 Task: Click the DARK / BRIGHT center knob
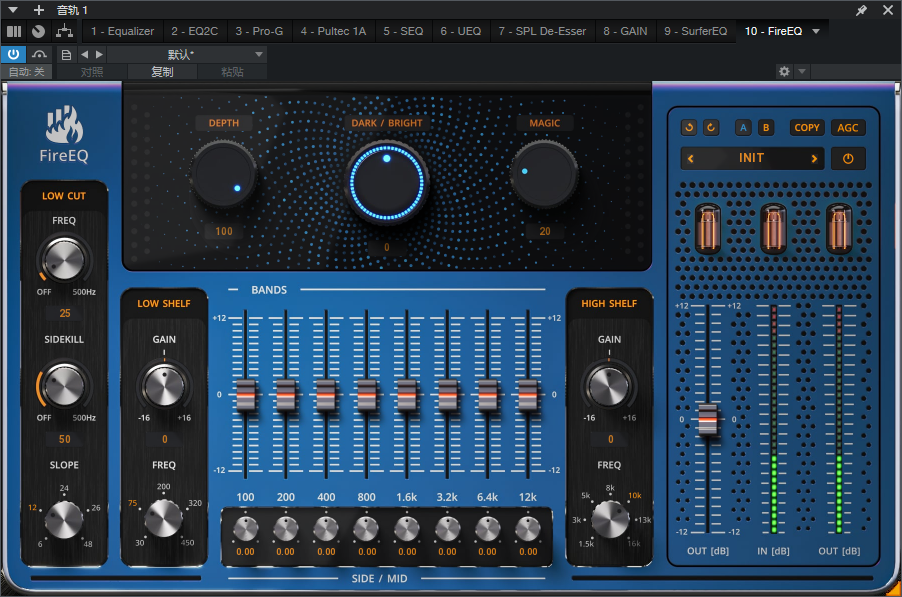[x=387, y=183]
